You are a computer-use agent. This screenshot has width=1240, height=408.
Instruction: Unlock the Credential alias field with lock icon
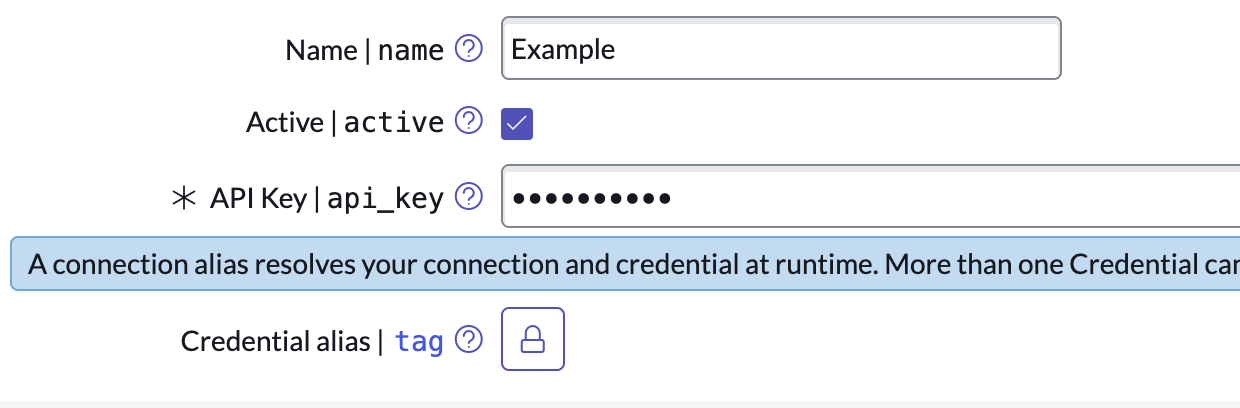click(x=533, y=341)
